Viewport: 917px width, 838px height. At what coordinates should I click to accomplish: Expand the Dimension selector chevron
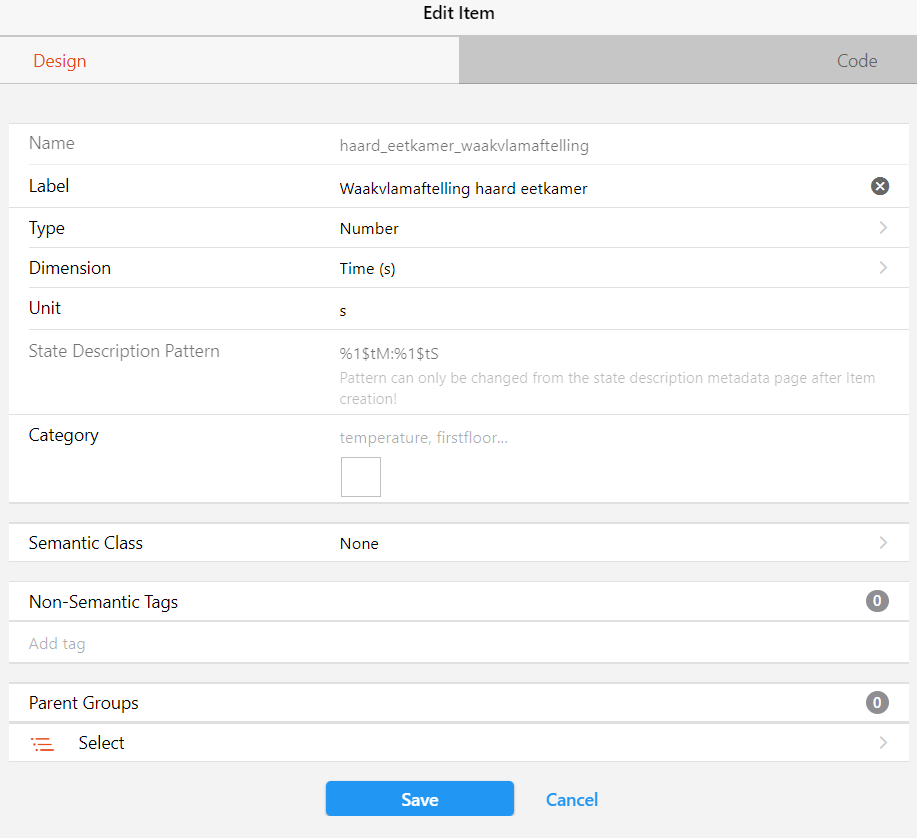pos(883,268)
